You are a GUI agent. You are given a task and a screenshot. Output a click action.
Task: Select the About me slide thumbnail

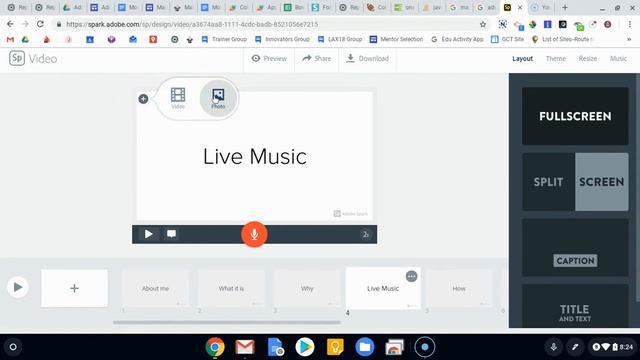tap(156, 288)
